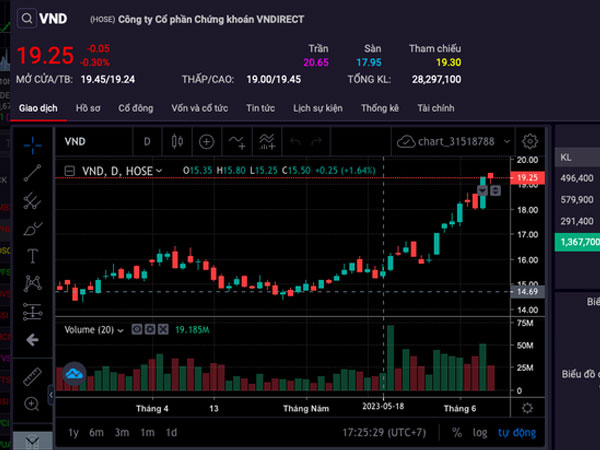
Task: Click the Trần ceiling price 20.65
Action: [316, 62]
